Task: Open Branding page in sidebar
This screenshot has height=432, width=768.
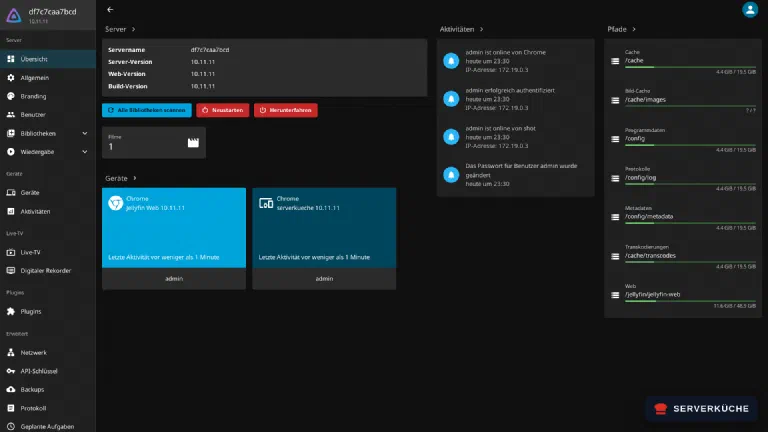Action: [48, 96]
